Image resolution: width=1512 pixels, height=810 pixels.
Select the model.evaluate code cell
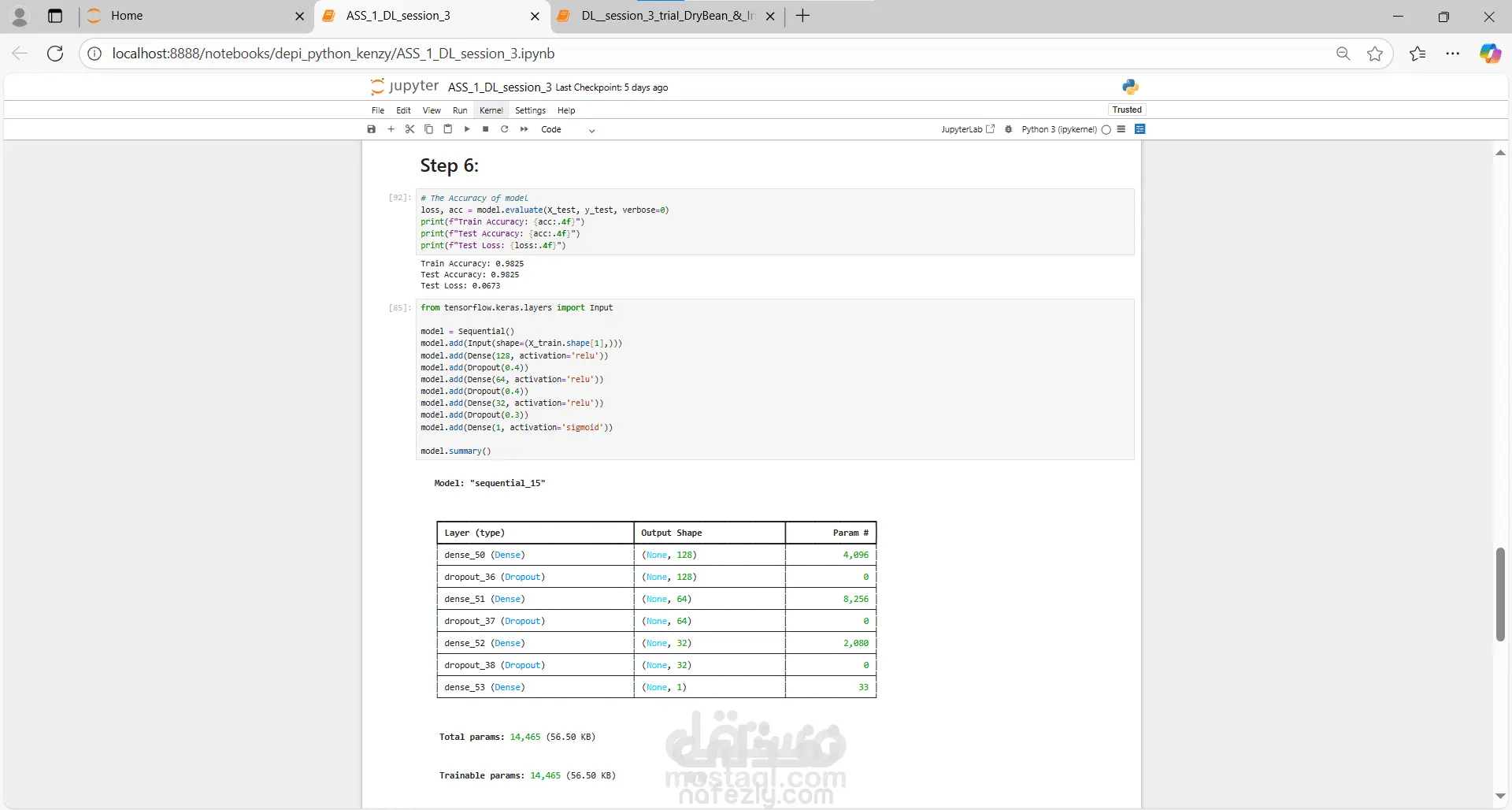(775, 221)
